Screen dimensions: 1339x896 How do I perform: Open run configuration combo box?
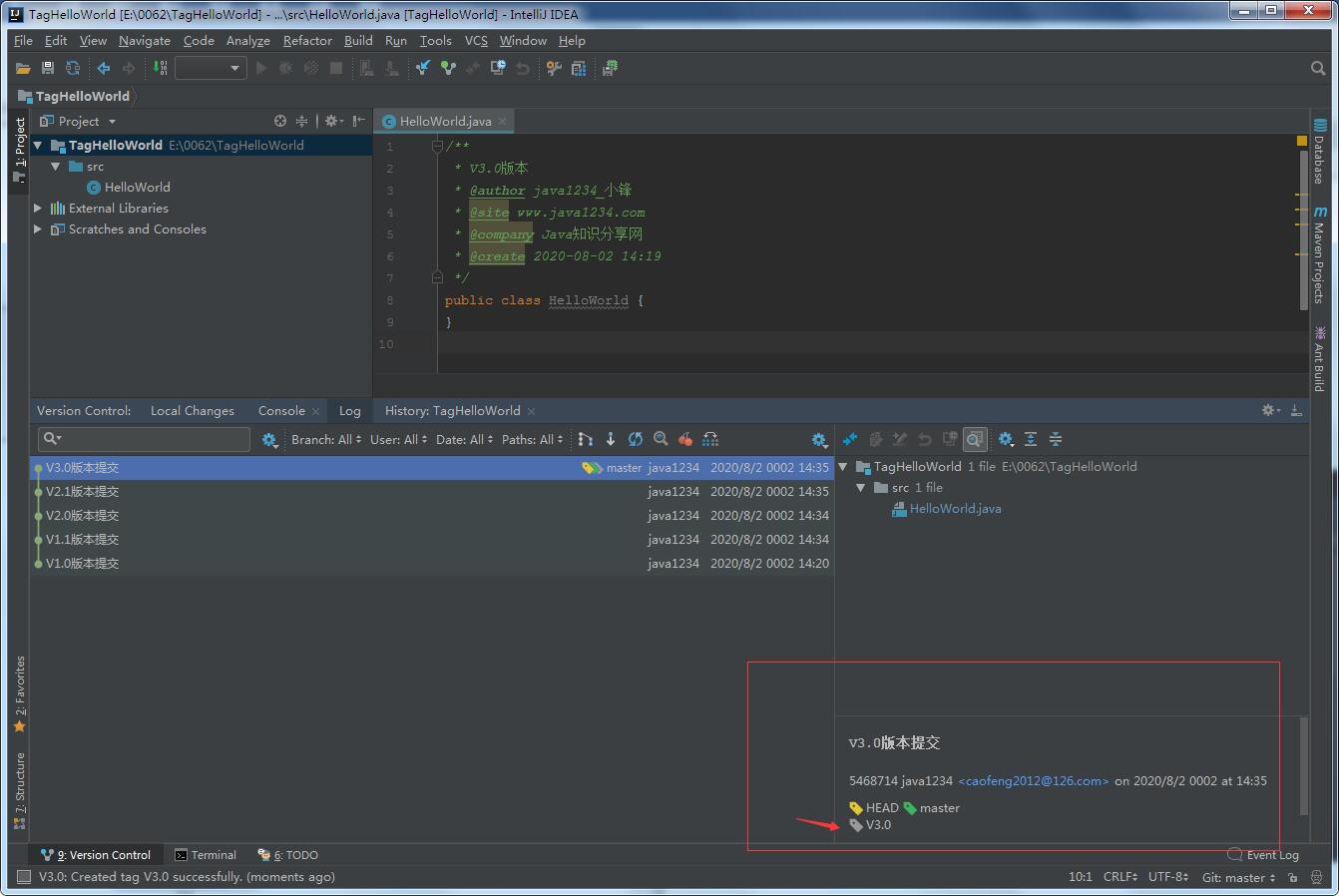(211, 68)
